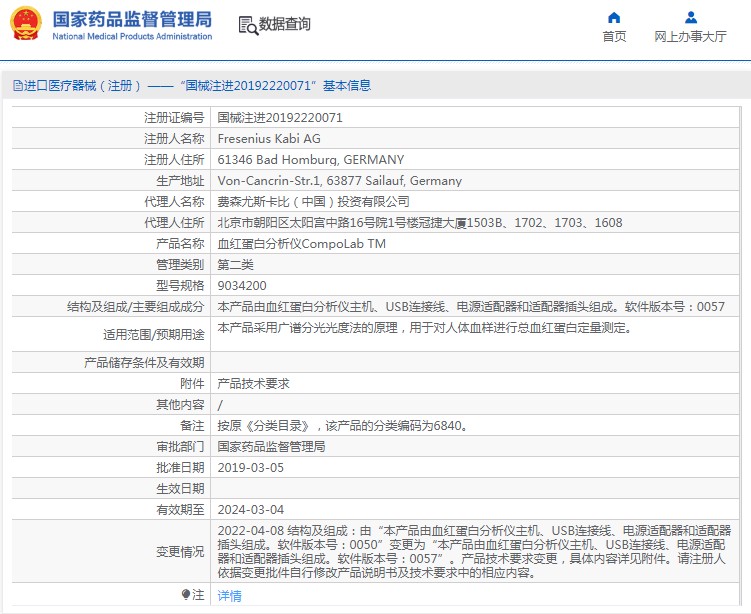Click the bullet icon beside 注

tap(186, 594)
